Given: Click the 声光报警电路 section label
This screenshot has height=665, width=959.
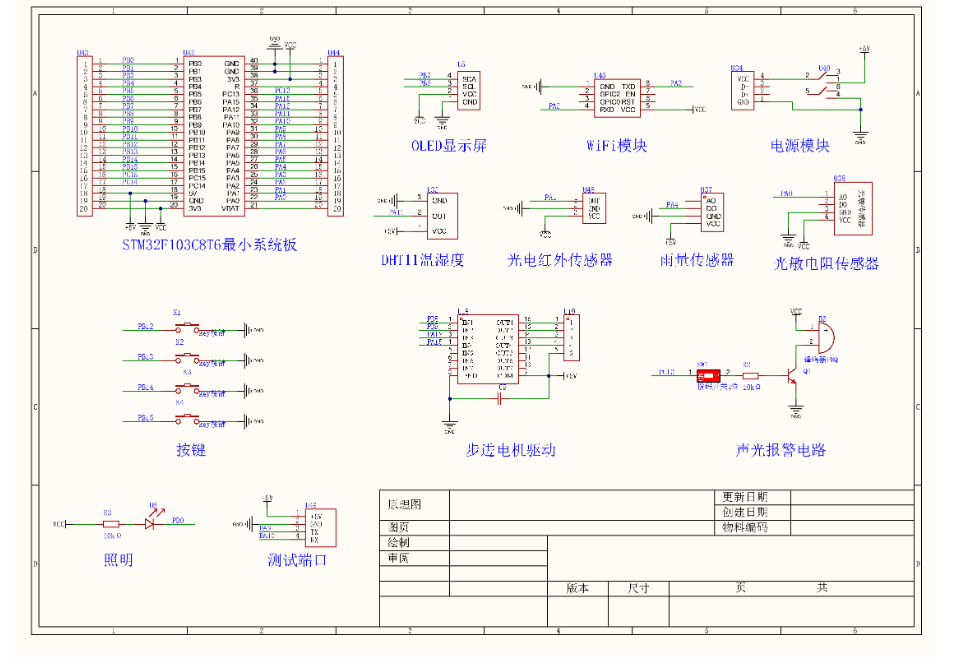Looking at the screenshot, I should [x=780, y=450].
